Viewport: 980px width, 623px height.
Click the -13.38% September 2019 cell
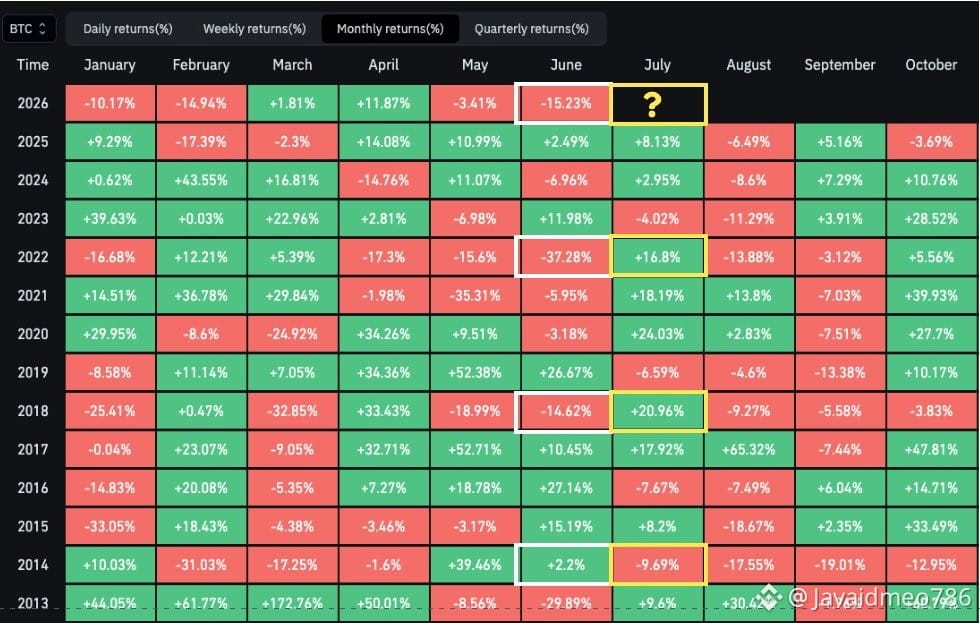click(840, 372)
